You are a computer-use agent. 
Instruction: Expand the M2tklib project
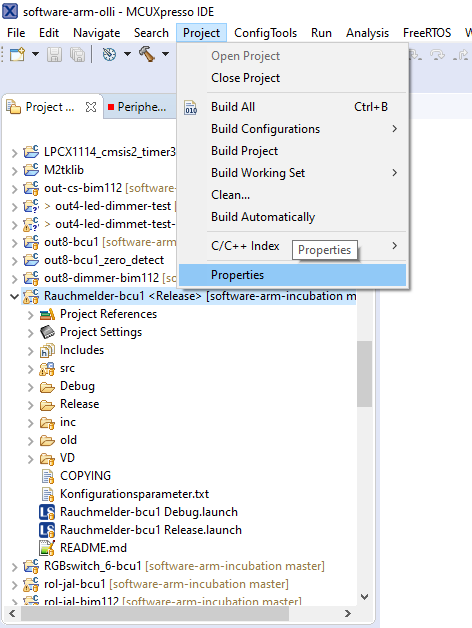pyautogui.click(x=14, y=171)
